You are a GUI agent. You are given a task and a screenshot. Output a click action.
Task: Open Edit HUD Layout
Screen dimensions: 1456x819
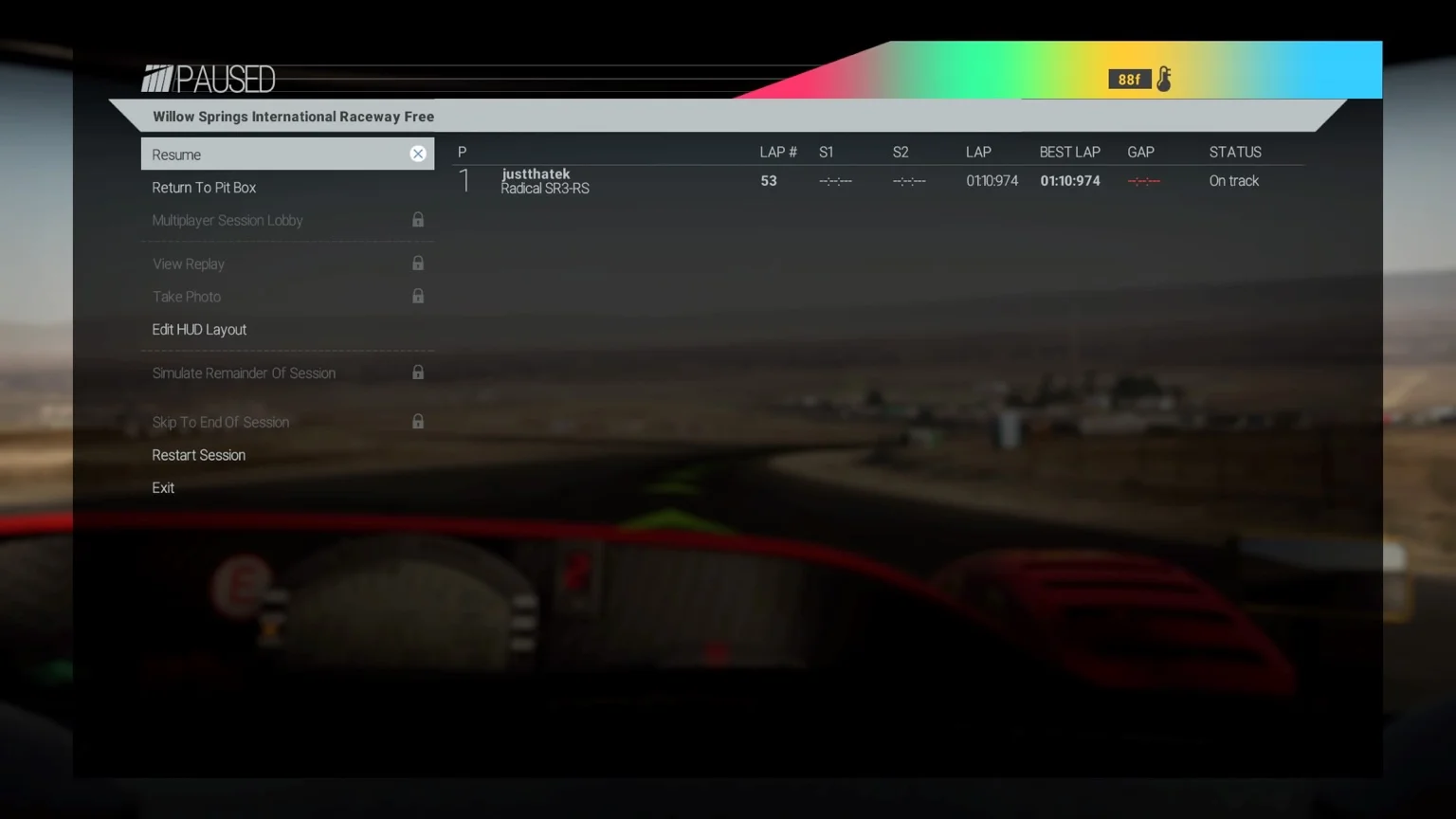tap(287, 330)
